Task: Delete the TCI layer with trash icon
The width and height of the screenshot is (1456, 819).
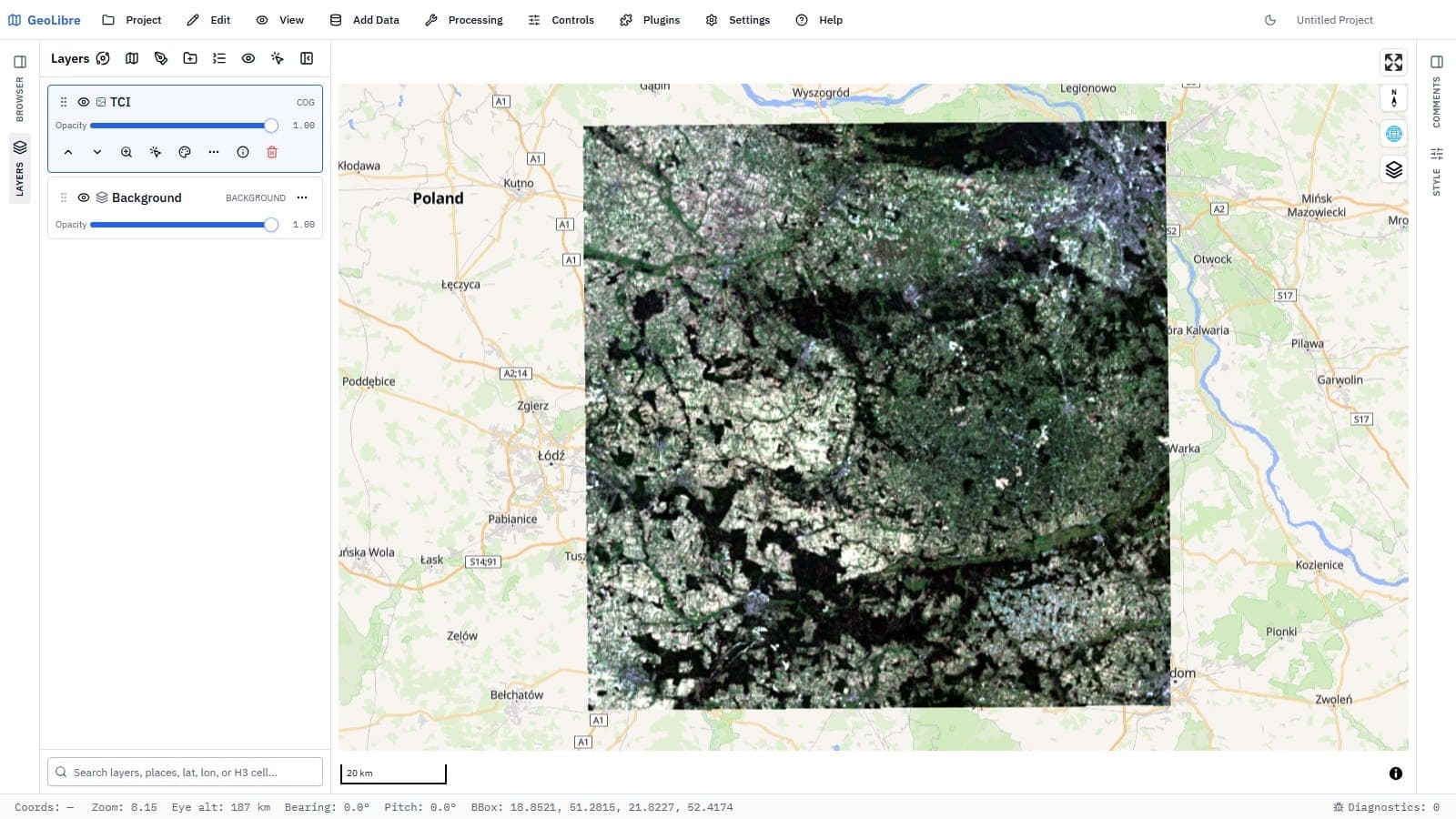Action: coord(272,152)
